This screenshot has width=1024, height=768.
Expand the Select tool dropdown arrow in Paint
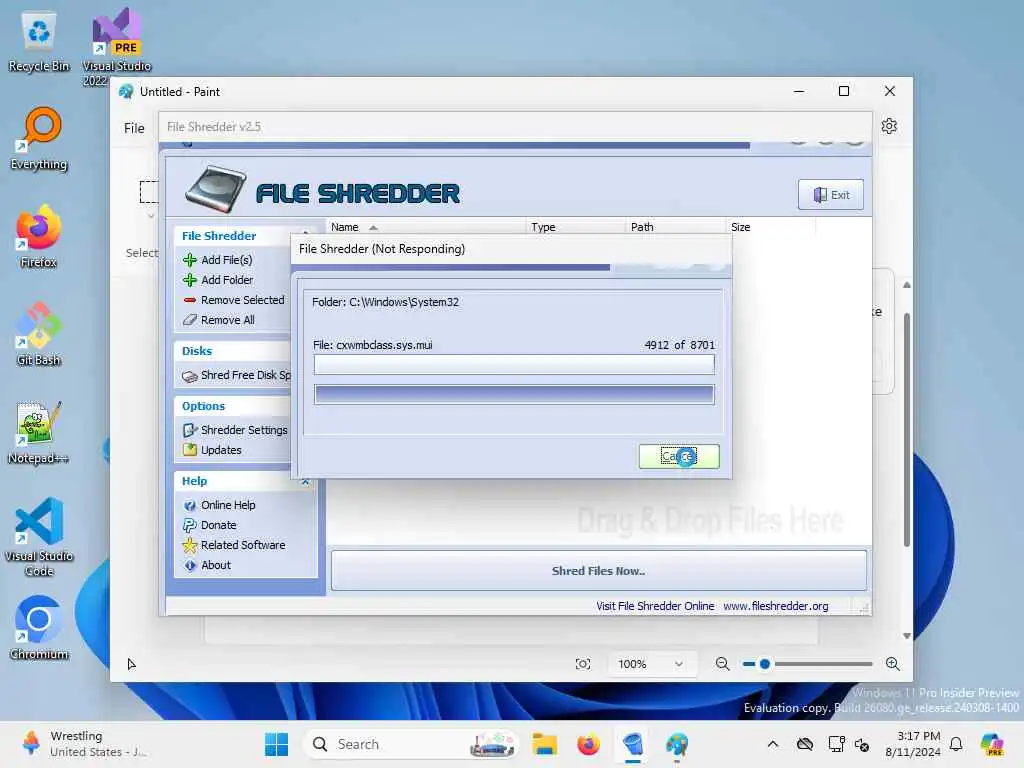151,216
